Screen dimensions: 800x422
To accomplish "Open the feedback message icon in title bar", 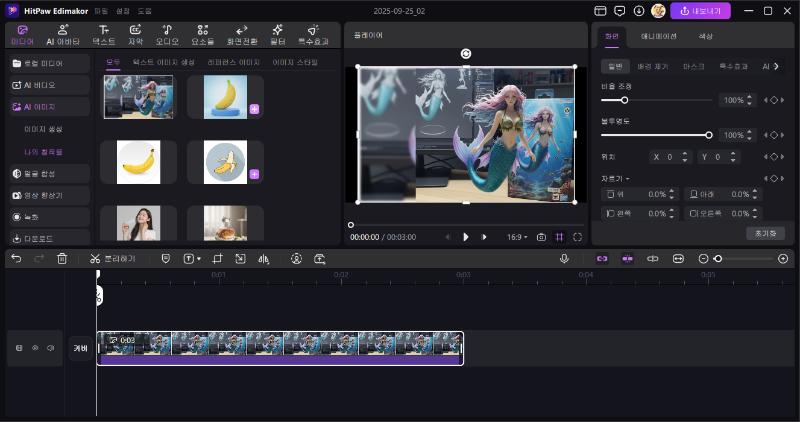I will (619, 11).
